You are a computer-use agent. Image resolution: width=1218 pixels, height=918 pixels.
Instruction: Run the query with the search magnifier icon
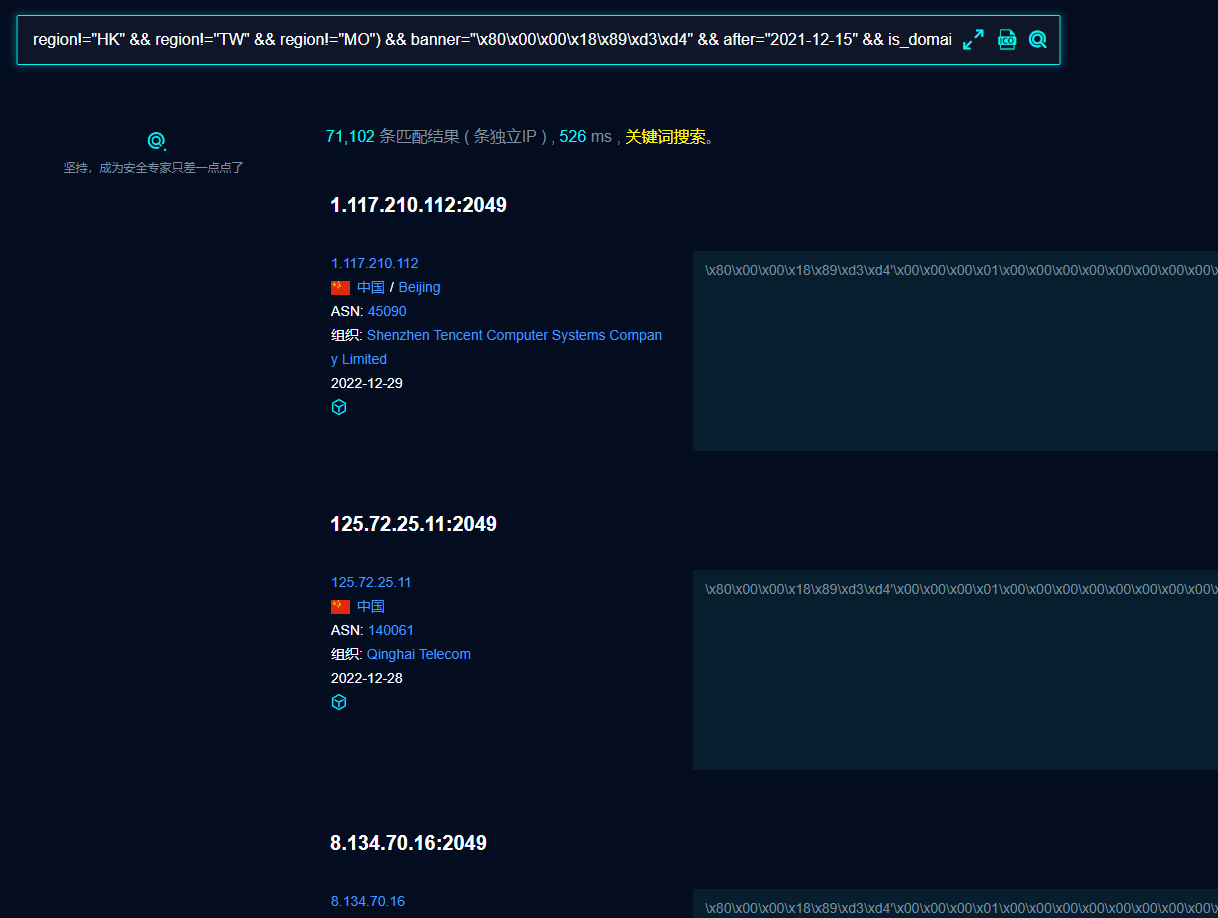(x=1038, y=40)
